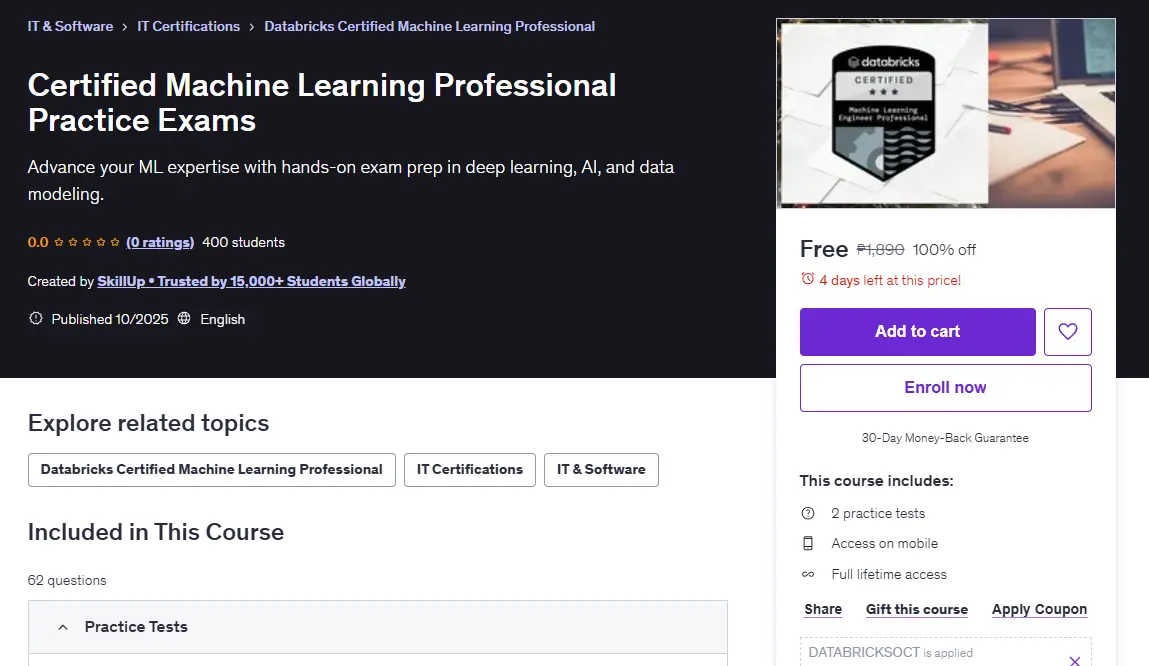Click the 'Published 10/2025' text
This screenshot has width=1149, height=666.
(110, 319)
